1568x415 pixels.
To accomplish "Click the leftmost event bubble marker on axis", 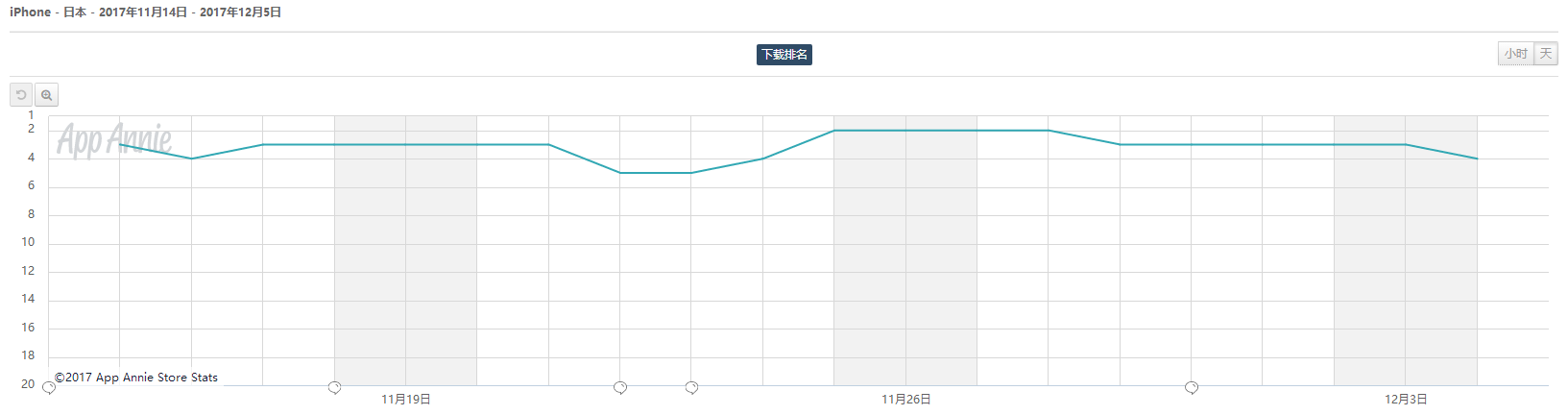I will pos(49,387).
